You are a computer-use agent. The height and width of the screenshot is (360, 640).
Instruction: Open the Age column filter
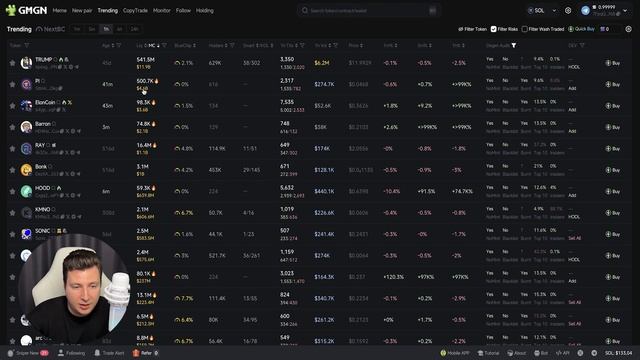pos(118,45)
